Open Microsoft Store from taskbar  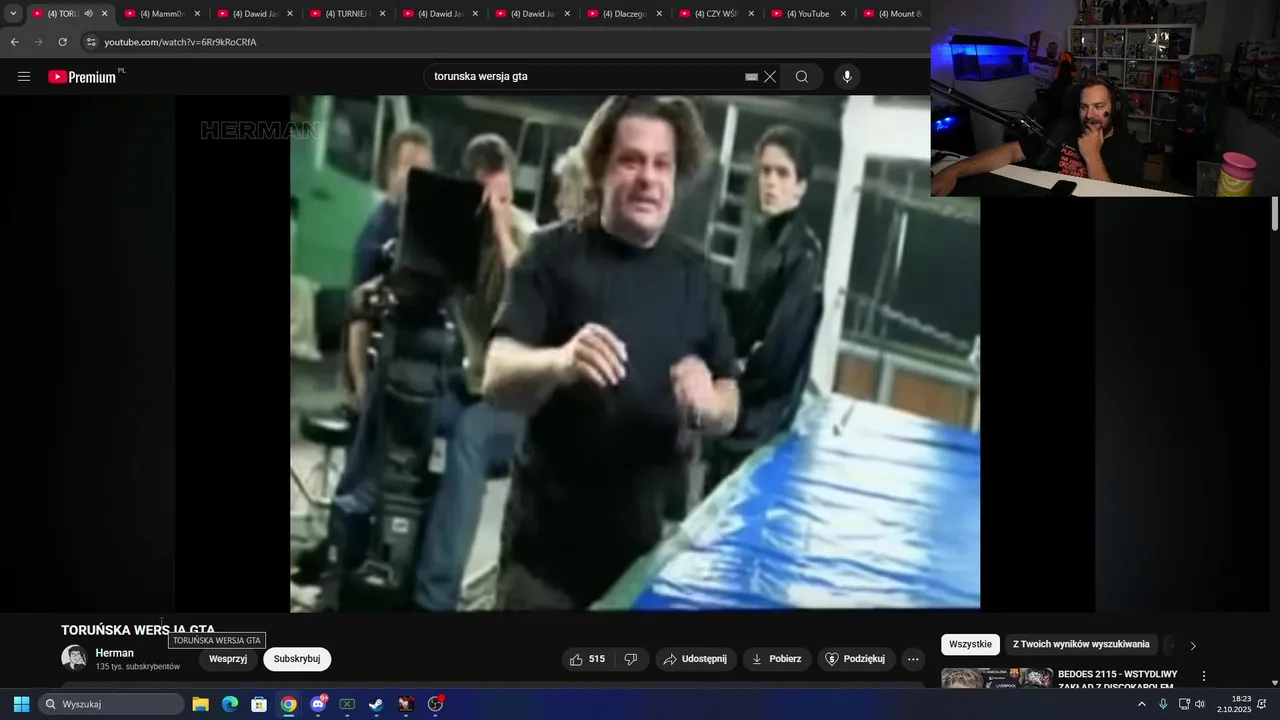coord(259,704)
